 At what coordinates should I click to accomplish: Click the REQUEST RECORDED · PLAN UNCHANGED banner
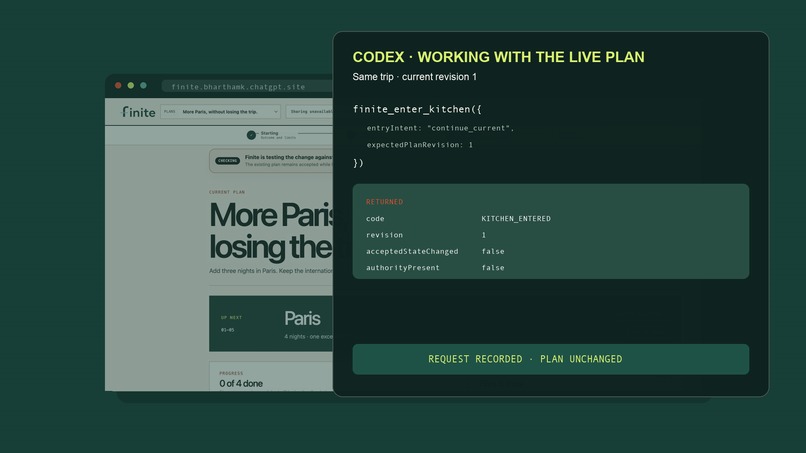pyautogui.click(x=551, y=359)
